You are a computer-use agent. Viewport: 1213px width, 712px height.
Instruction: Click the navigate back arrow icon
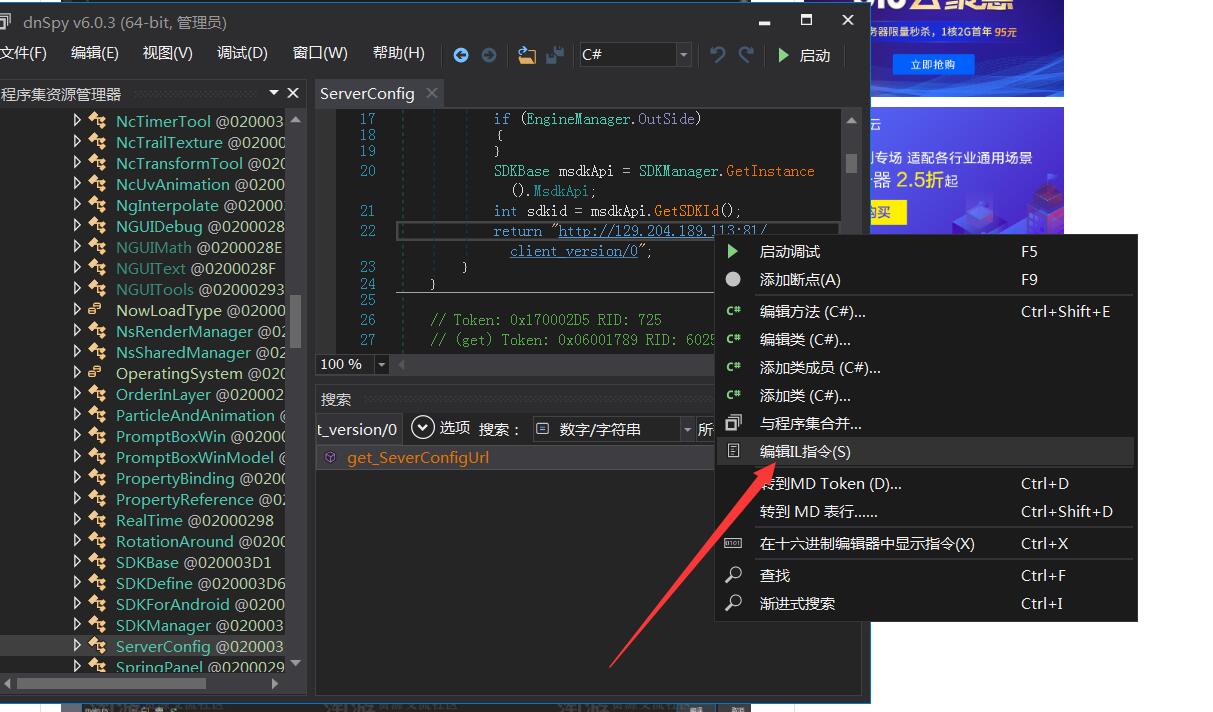pyautogui.click(x=461, y=55)
